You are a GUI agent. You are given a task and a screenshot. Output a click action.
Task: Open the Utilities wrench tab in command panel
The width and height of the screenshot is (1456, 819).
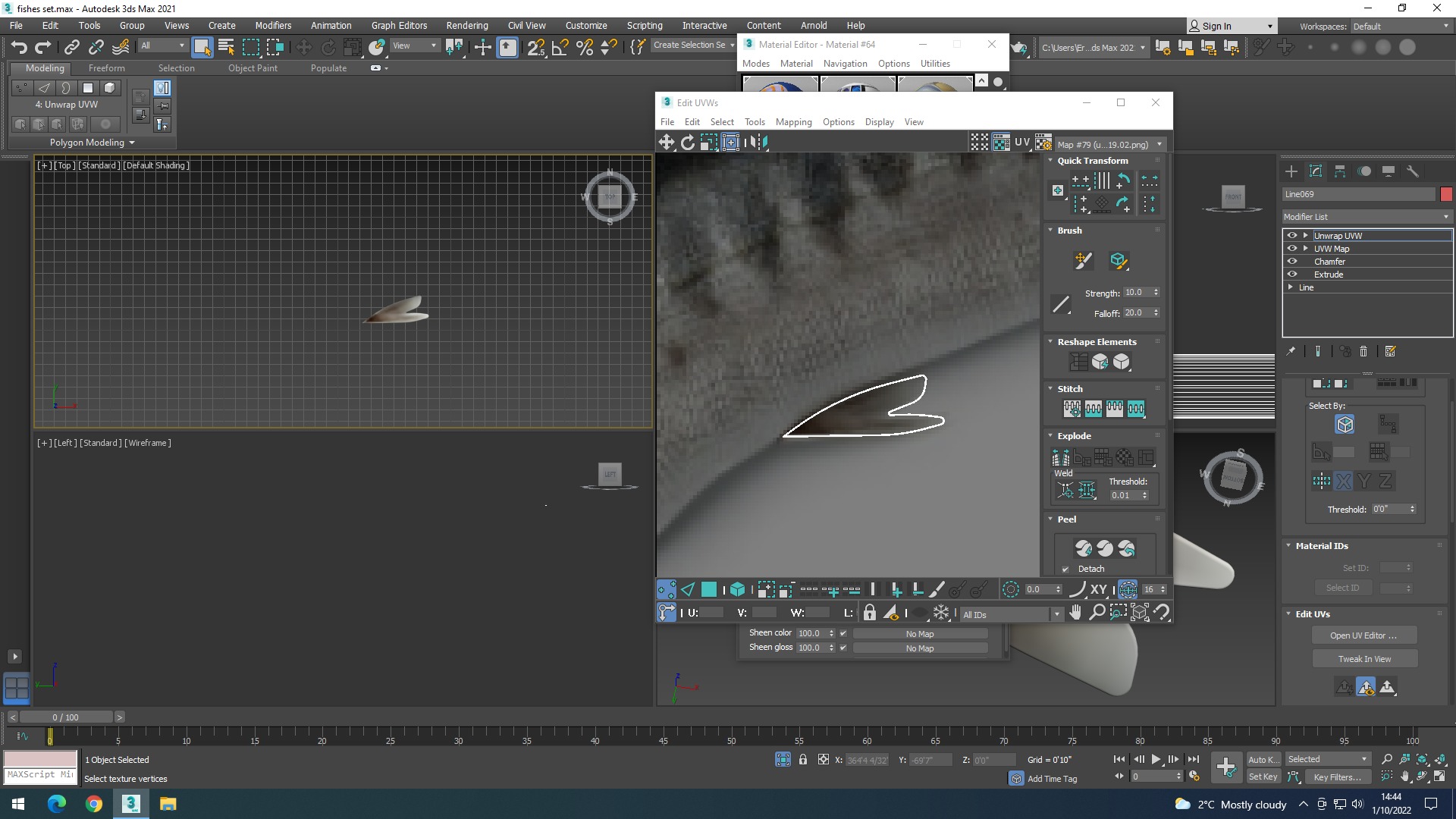coord(1413,171)
